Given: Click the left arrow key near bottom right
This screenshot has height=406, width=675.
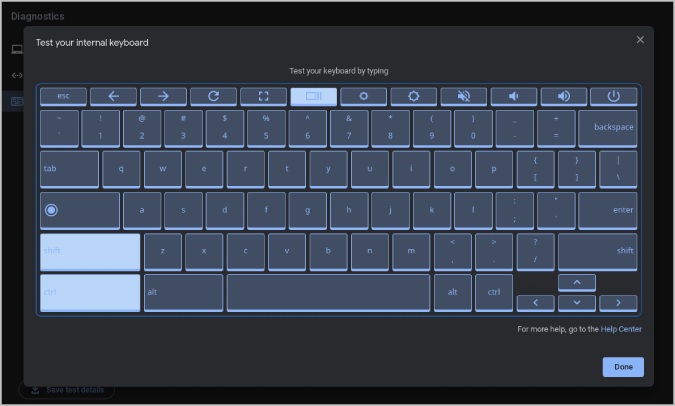Looking at the screenshot, I should coord(536,303).
